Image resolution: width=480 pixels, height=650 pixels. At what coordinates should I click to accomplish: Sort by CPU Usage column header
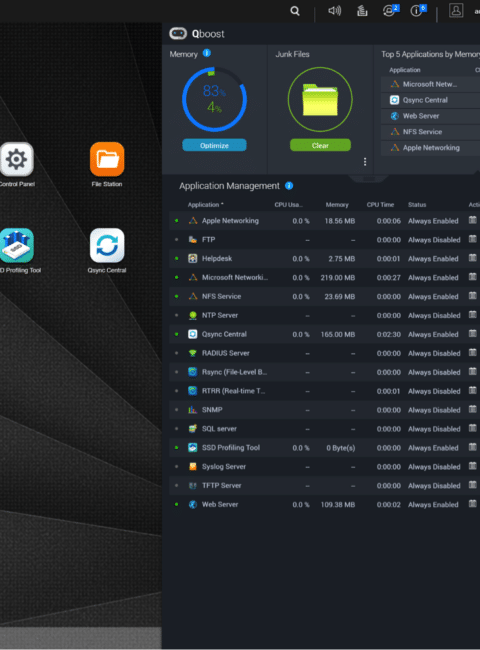pos(288,205)
